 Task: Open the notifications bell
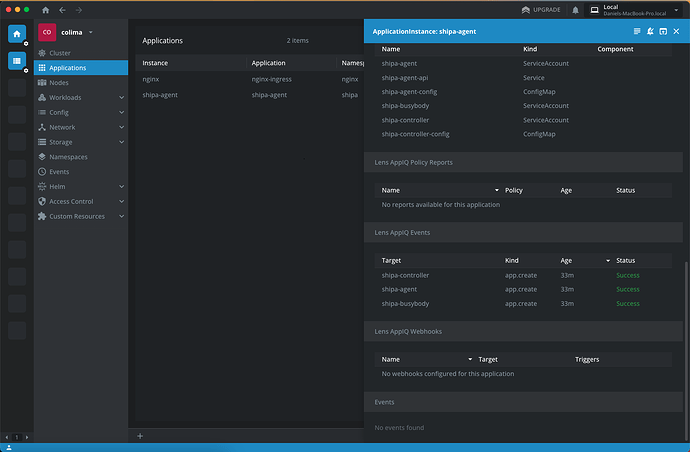tap(574, 10)
